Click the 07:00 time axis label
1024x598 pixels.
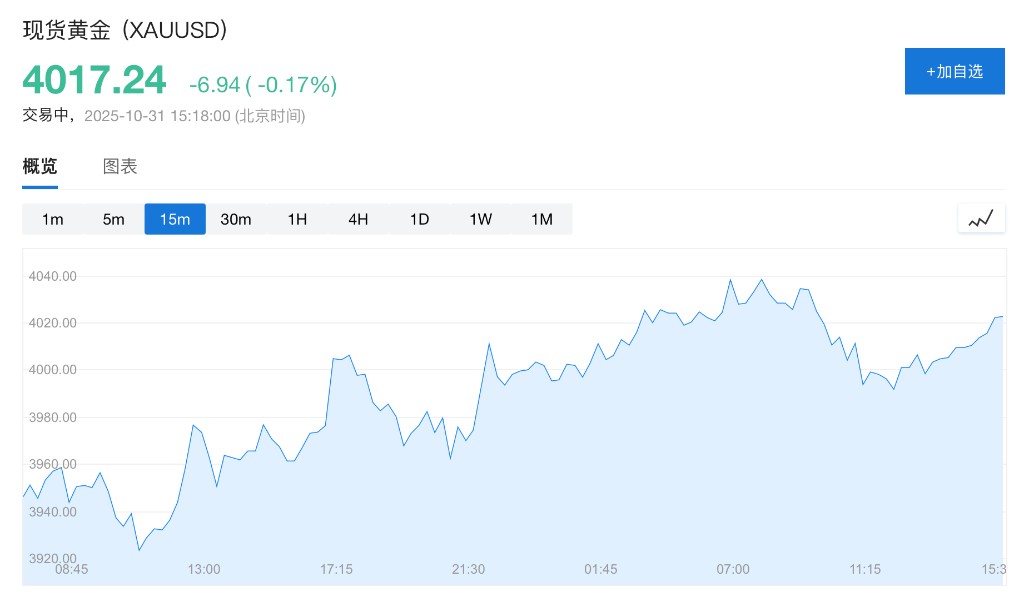733,569
